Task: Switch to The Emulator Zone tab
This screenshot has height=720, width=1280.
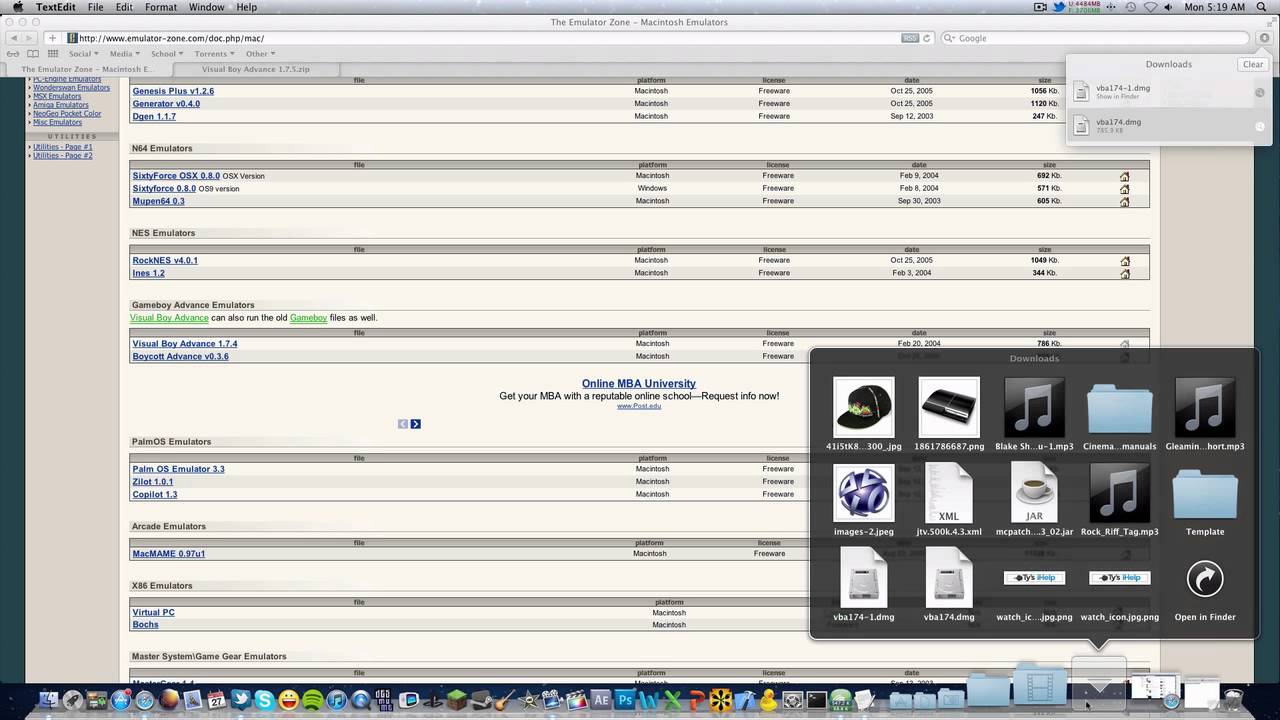Action: [x=87, y=69]
